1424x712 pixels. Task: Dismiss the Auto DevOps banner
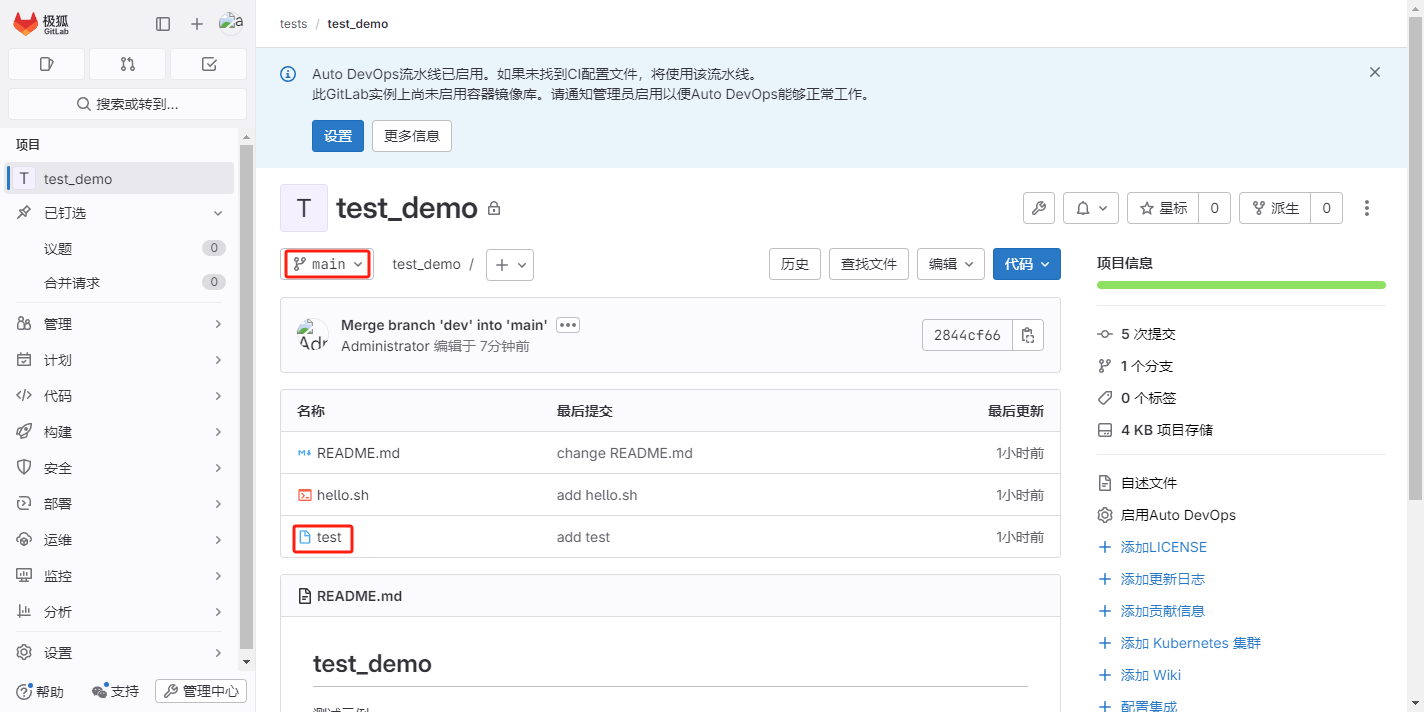[x=1374, y=72]
